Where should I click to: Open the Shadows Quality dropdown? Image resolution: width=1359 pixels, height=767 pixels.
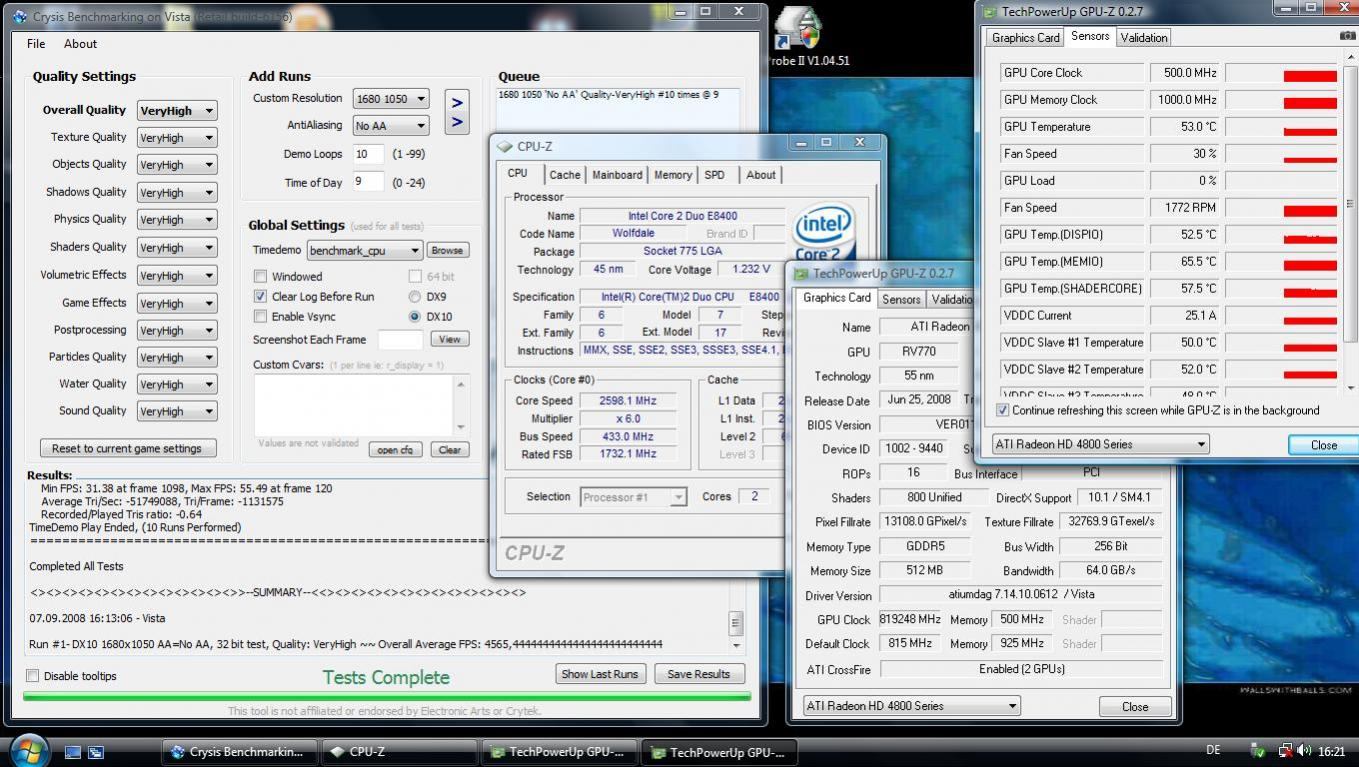176,192
